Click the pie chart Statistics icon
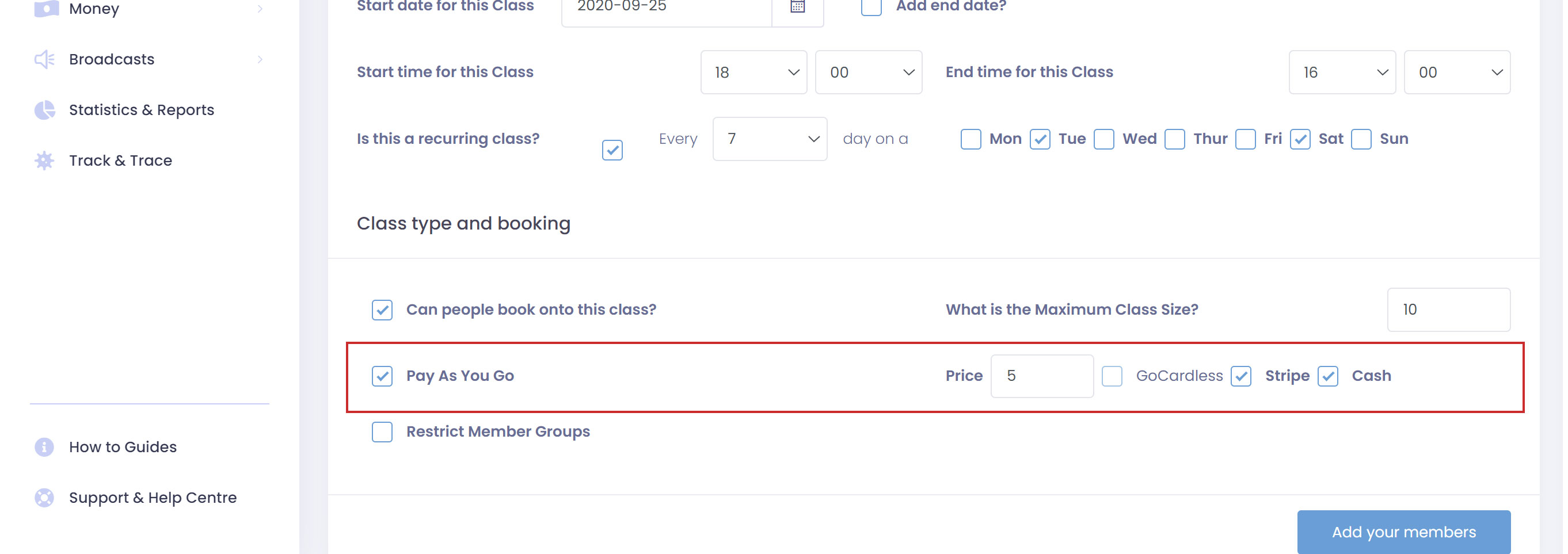This screenshot has width=1568, height=554. (44, 110)
